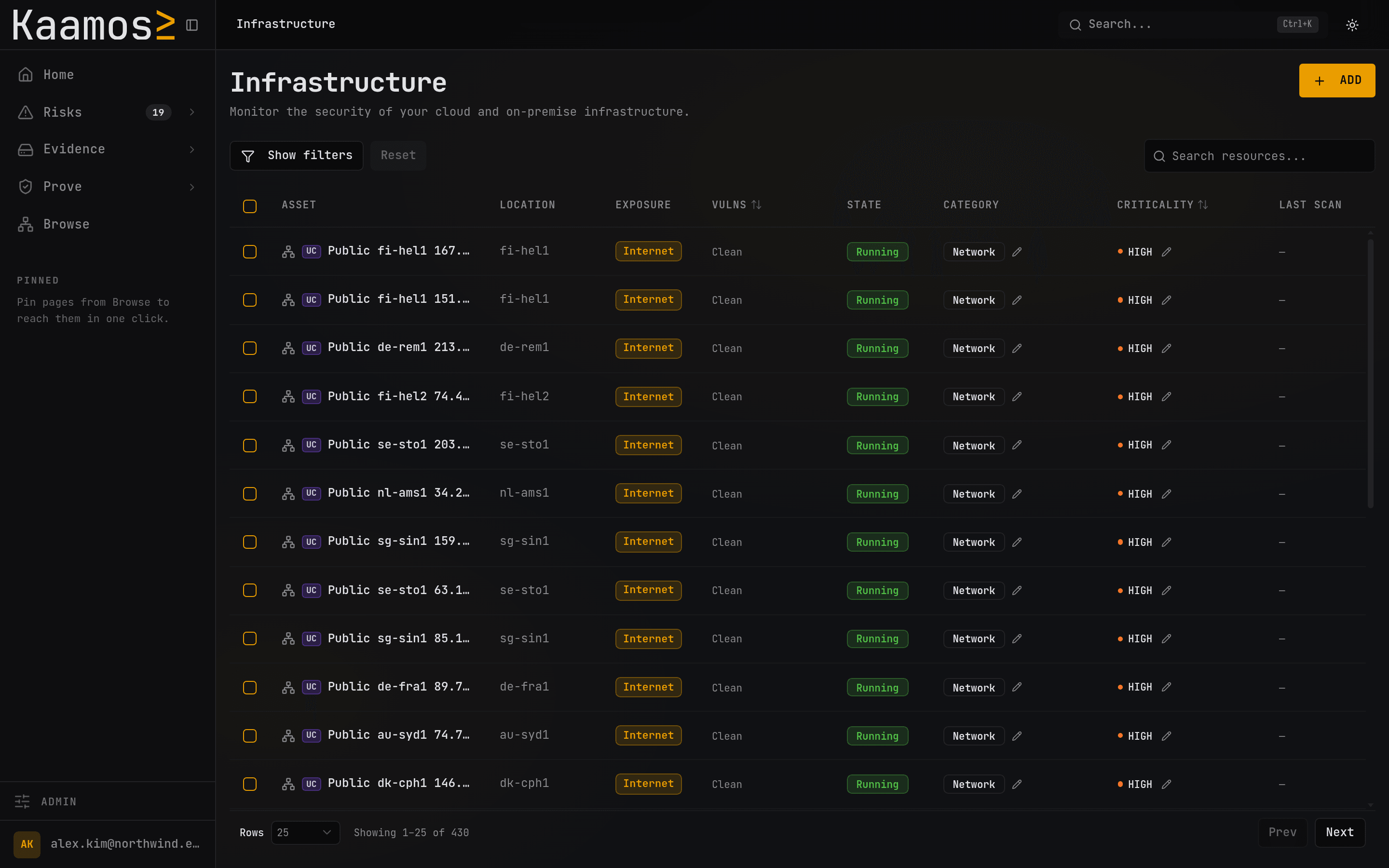Edit criticality for Public fi-hel2 74.4 row
Screen dimensions: 1389x868
1166,397
